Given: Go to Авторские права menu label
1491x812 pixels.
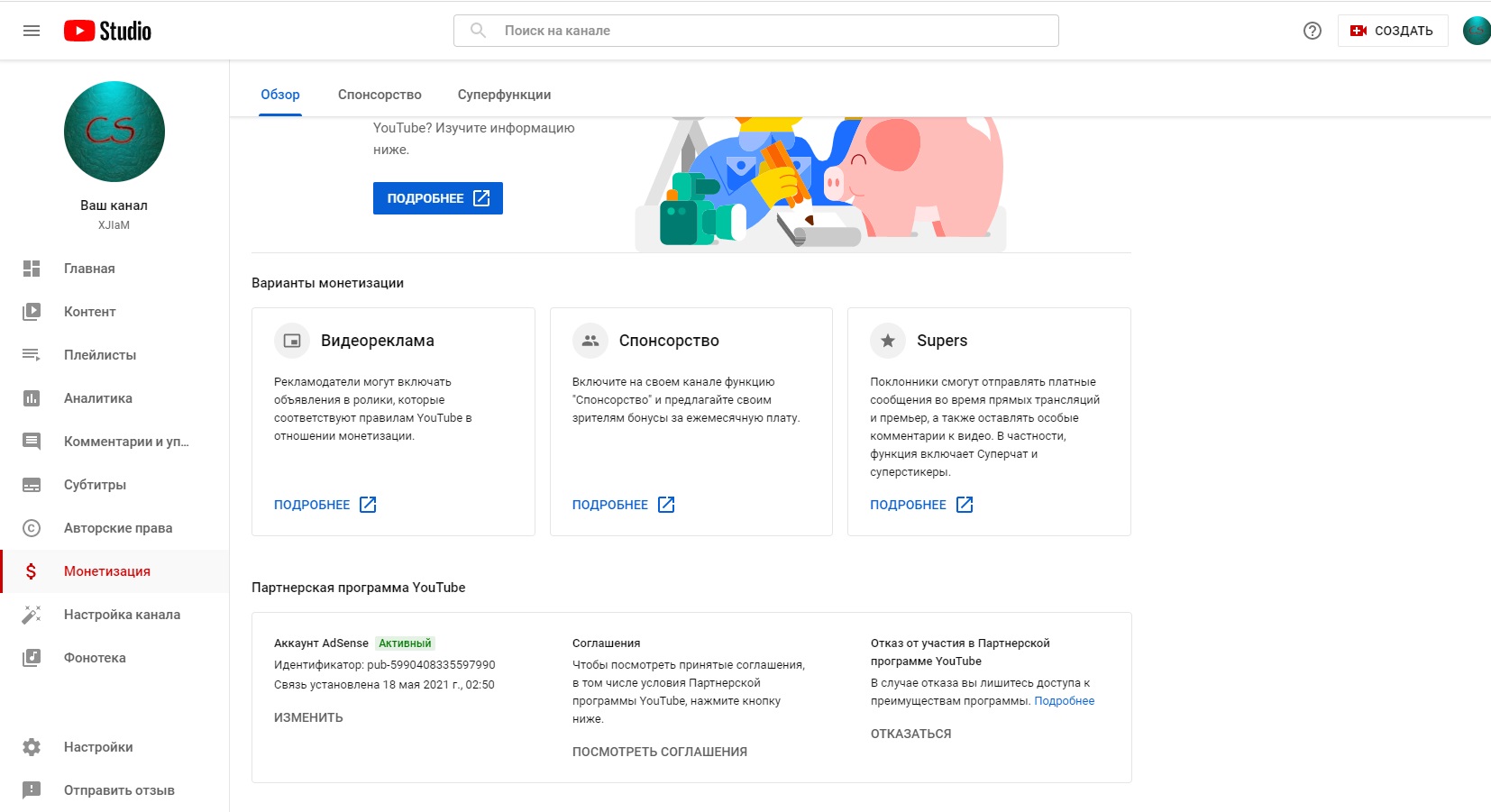Looking at the screenshot, I should (x=118, y=528).
